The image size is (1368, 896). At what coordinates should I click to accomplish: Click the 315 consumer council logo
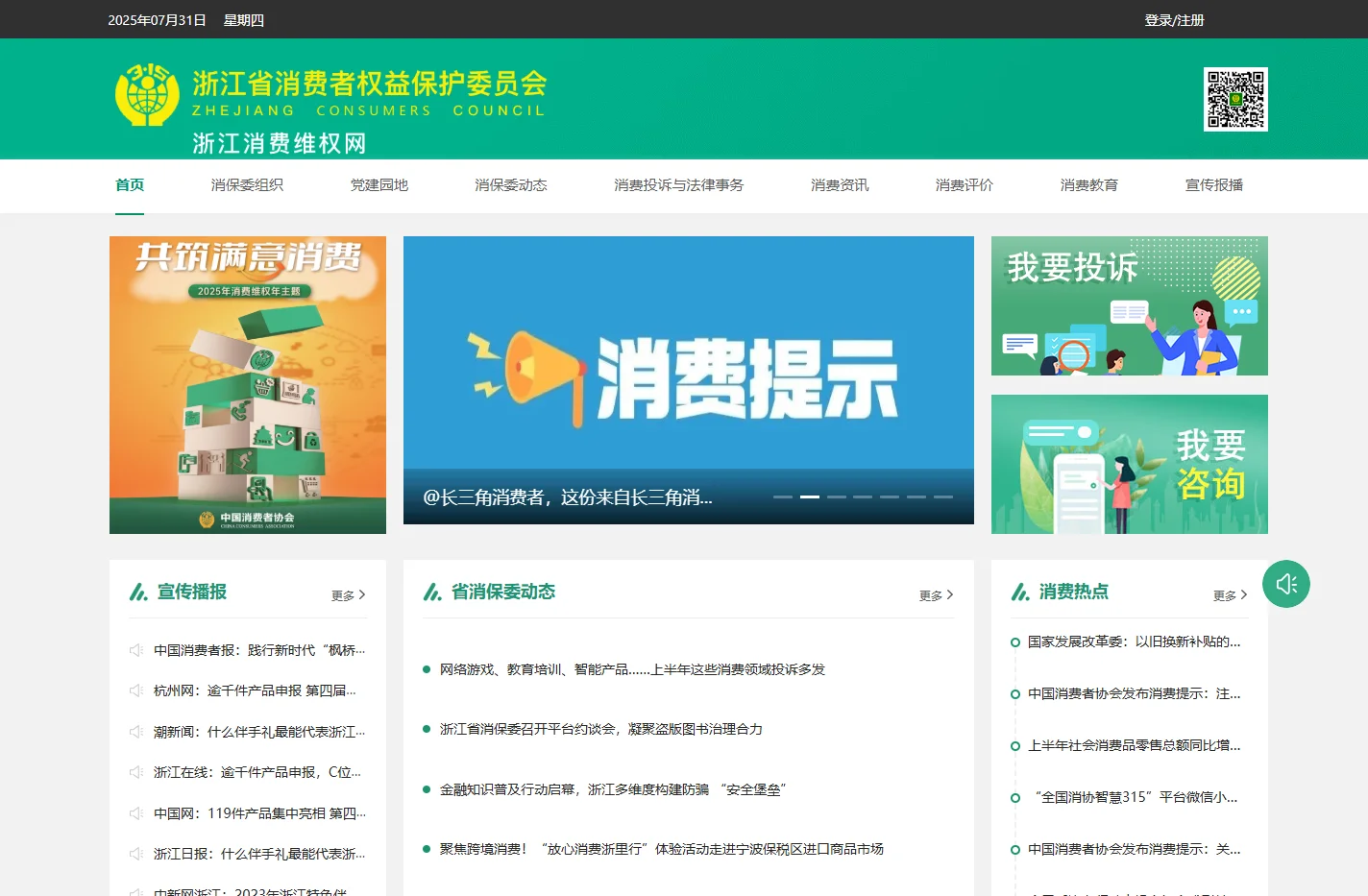(x=147, y=94)
